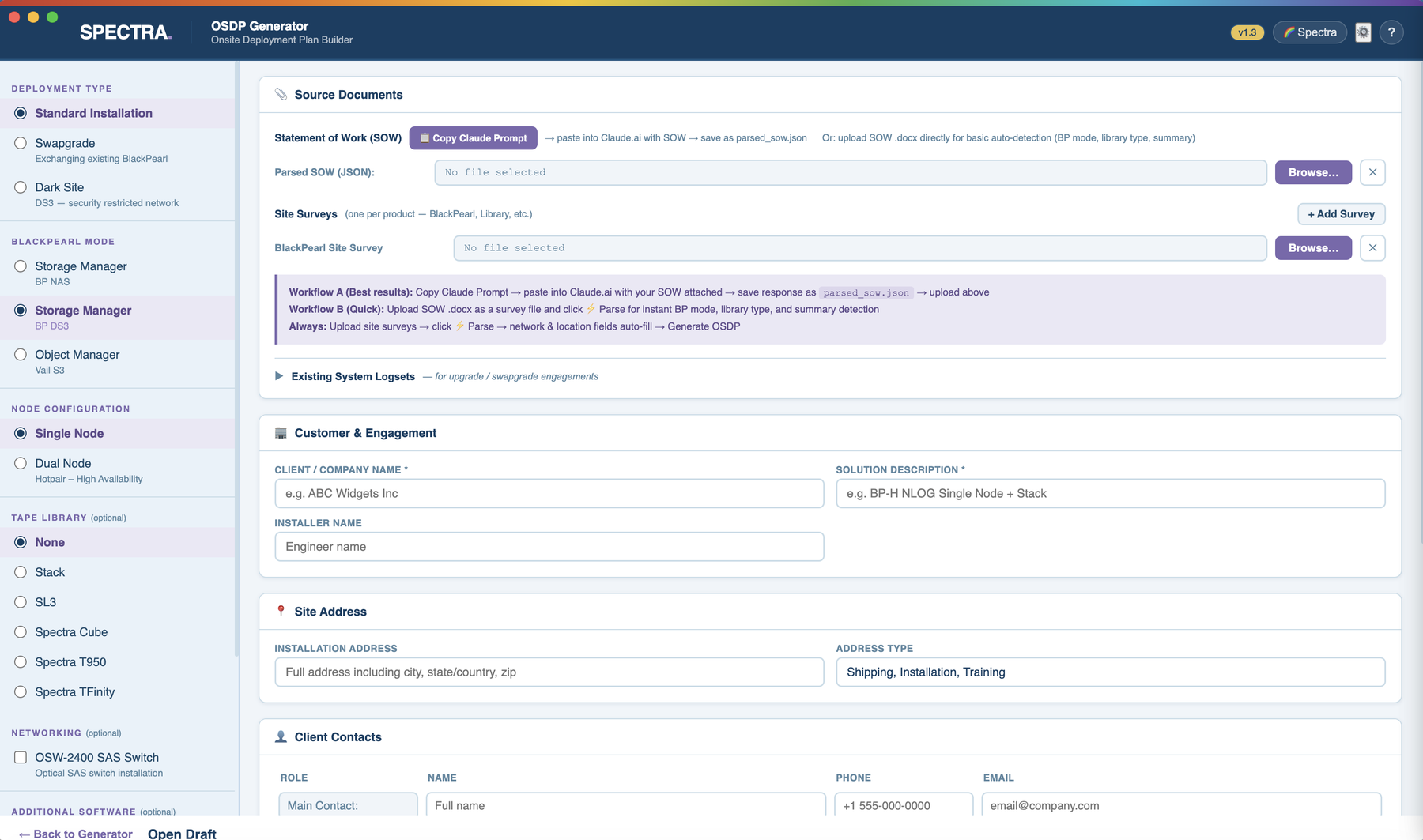Clear the Parsed SOW file with X
This screenshot has height=840, width=1423.
point(1372,172)
